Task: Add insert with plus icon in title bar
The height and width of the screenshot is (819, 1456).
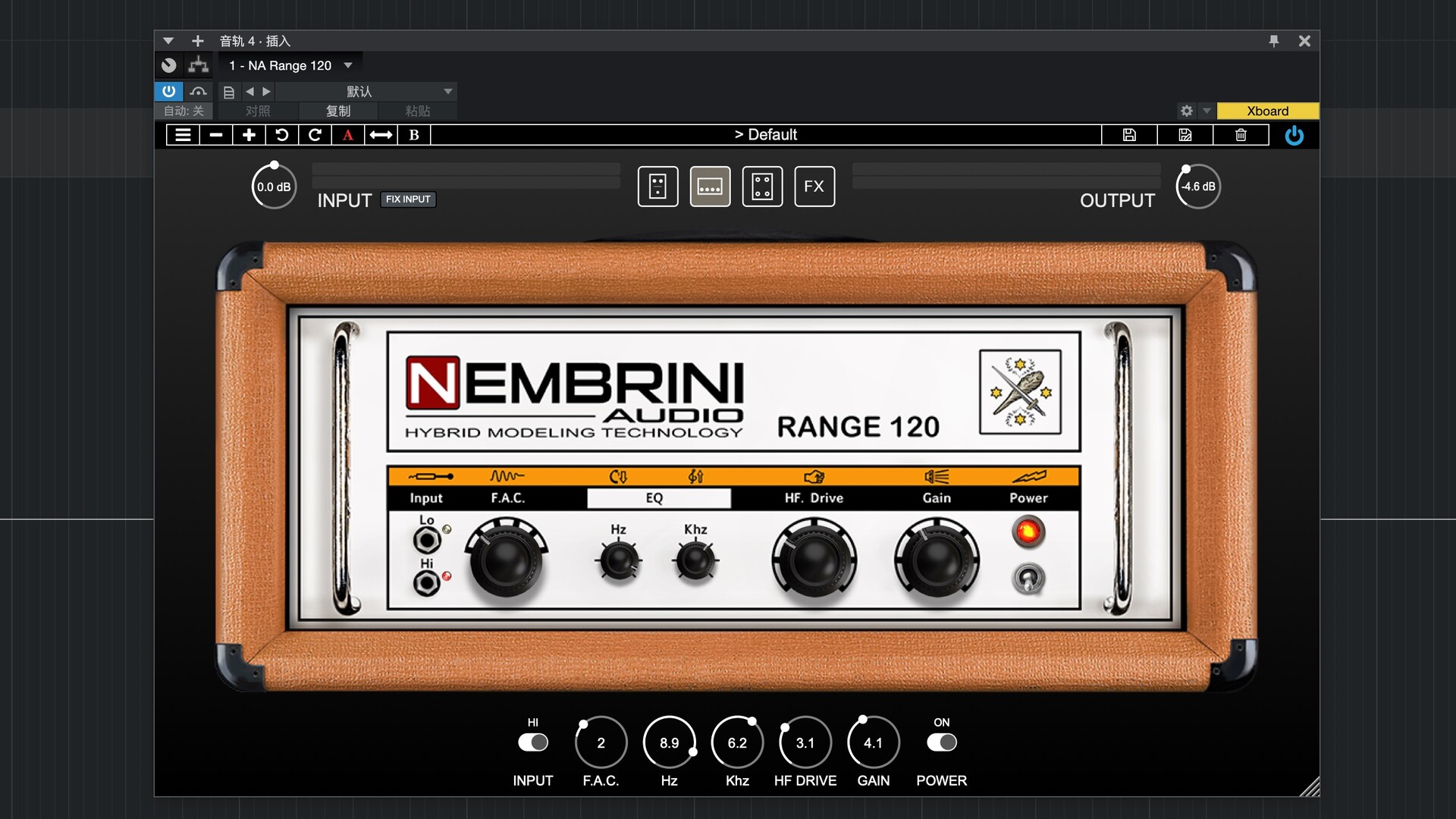Action: tap(198, 41)
